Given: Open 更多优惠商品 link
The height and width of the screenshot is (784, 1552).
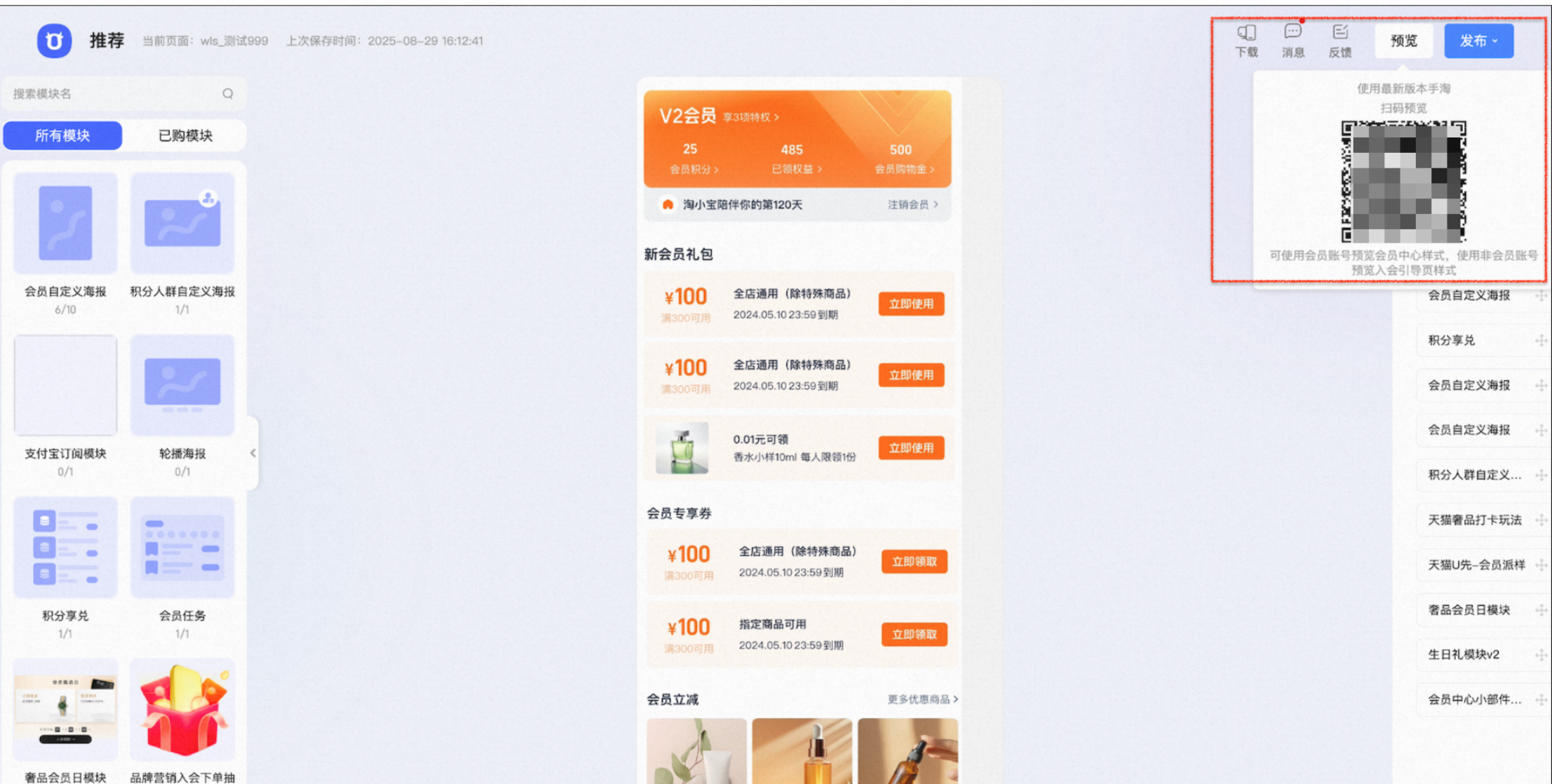Looking at the screenshot, I should tap(922, 699).
